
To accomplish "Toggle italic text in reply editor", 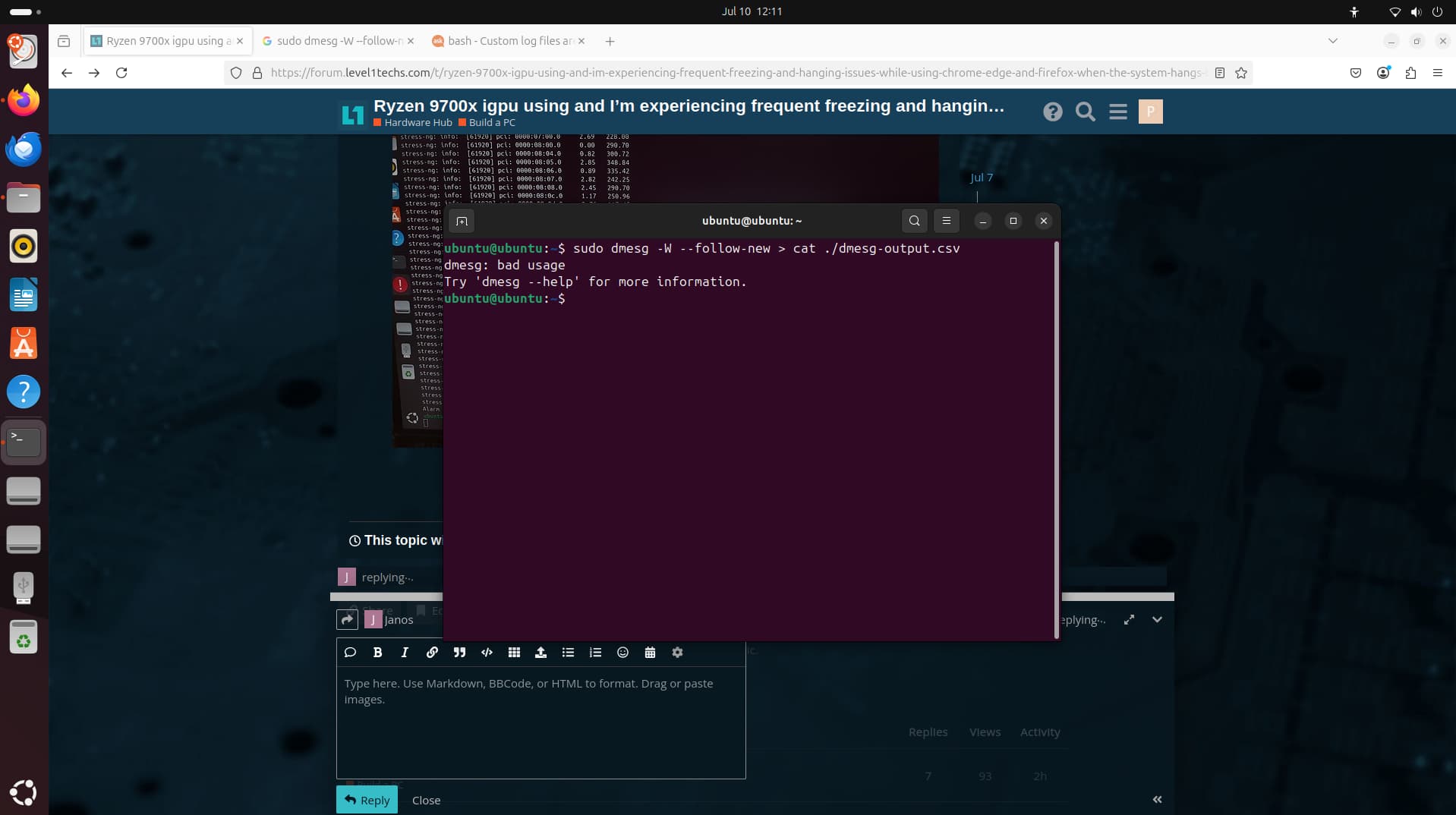I will [405, 653].
